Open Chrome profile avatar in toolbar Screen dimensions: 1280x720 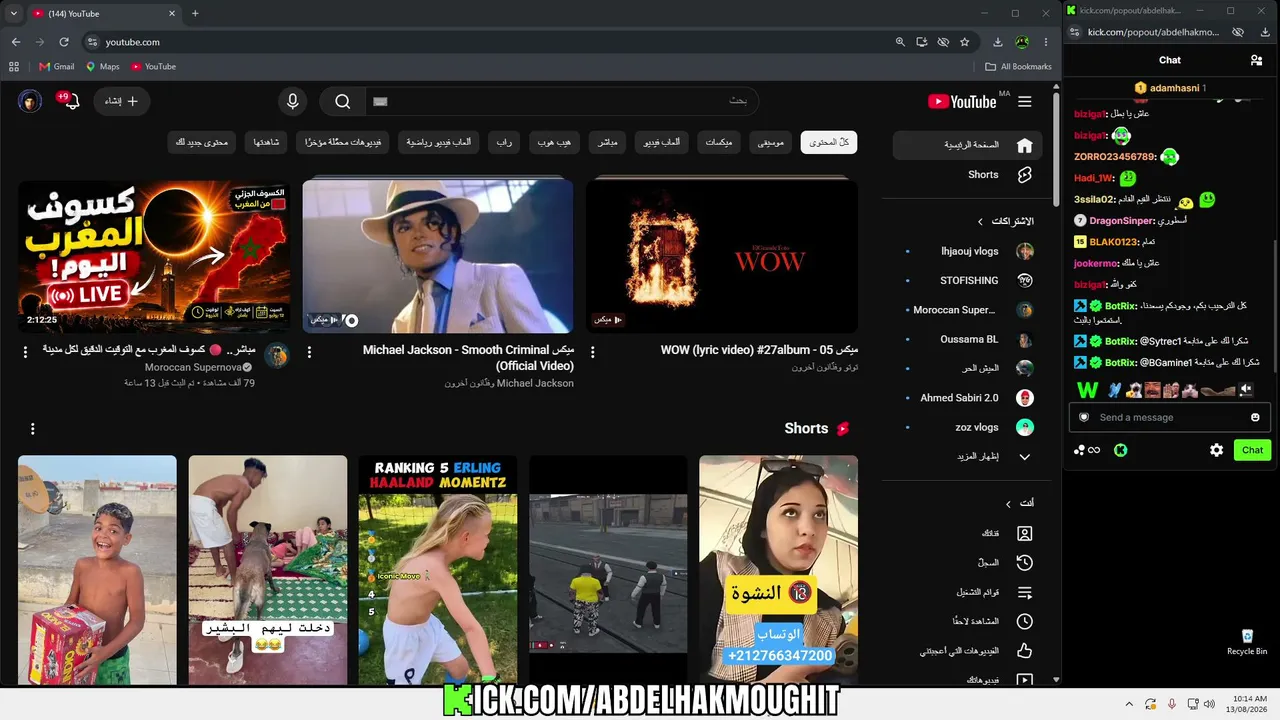click(x=1022, y=42)
